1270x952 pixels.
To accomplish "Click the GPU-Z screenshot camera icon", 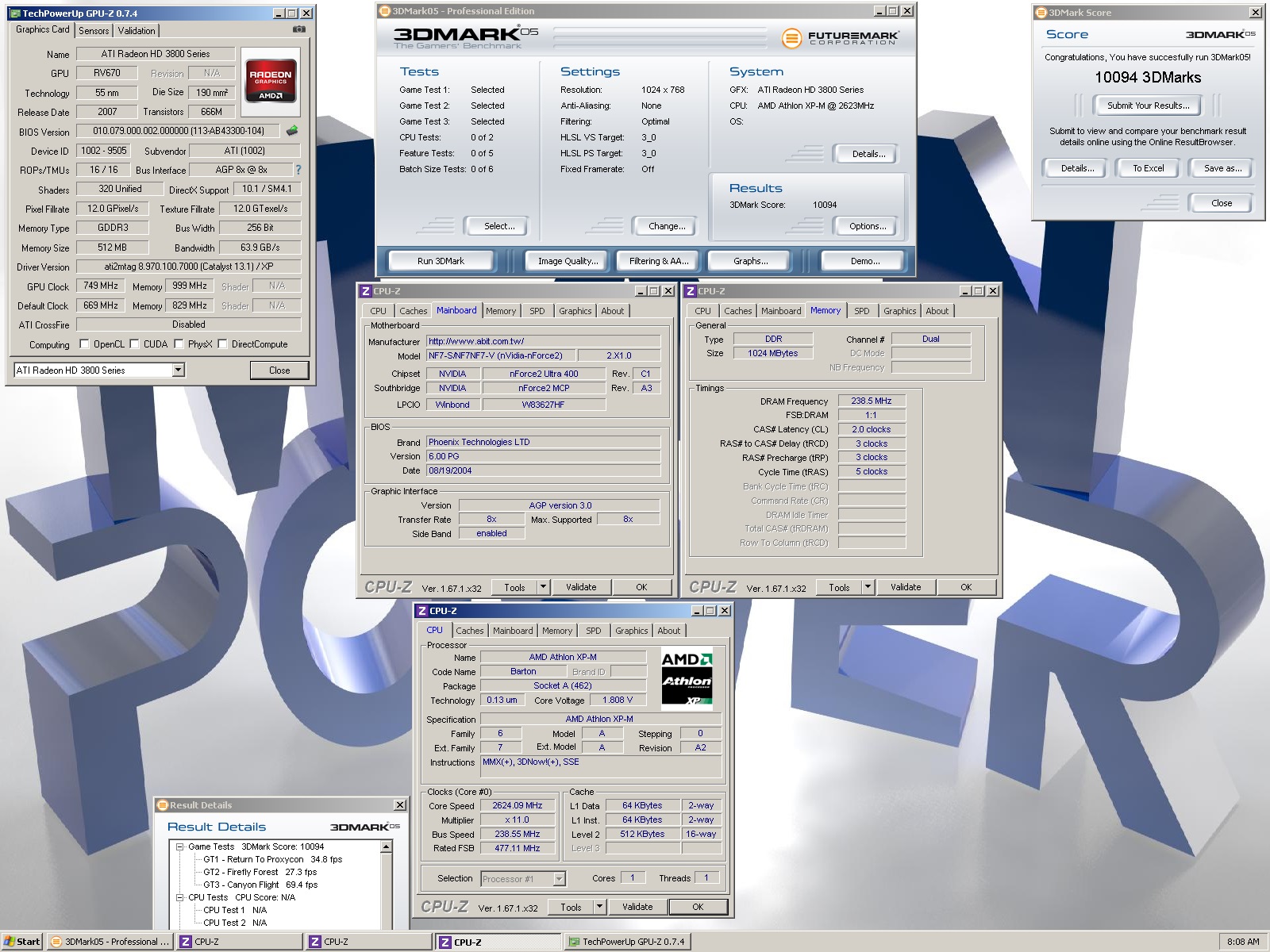I will click(298, 29).
